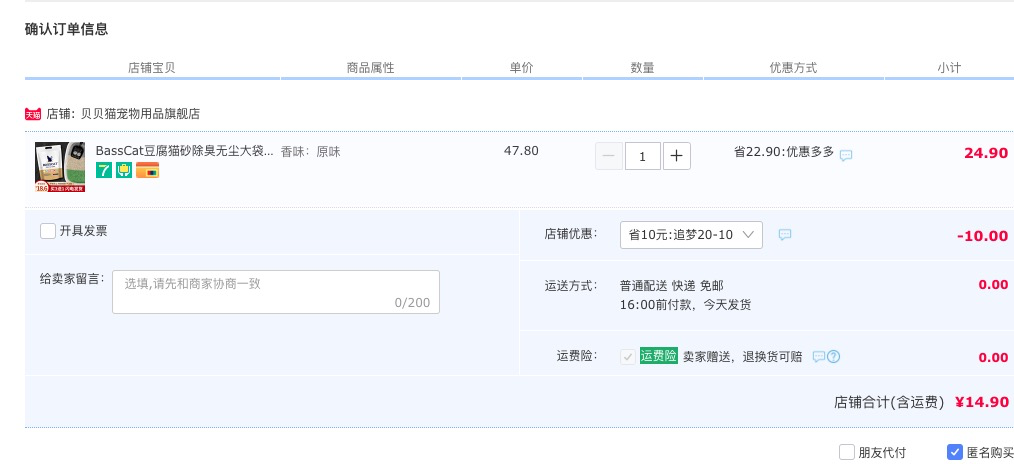Click the unit price 47.80

(x=521, y=151)
